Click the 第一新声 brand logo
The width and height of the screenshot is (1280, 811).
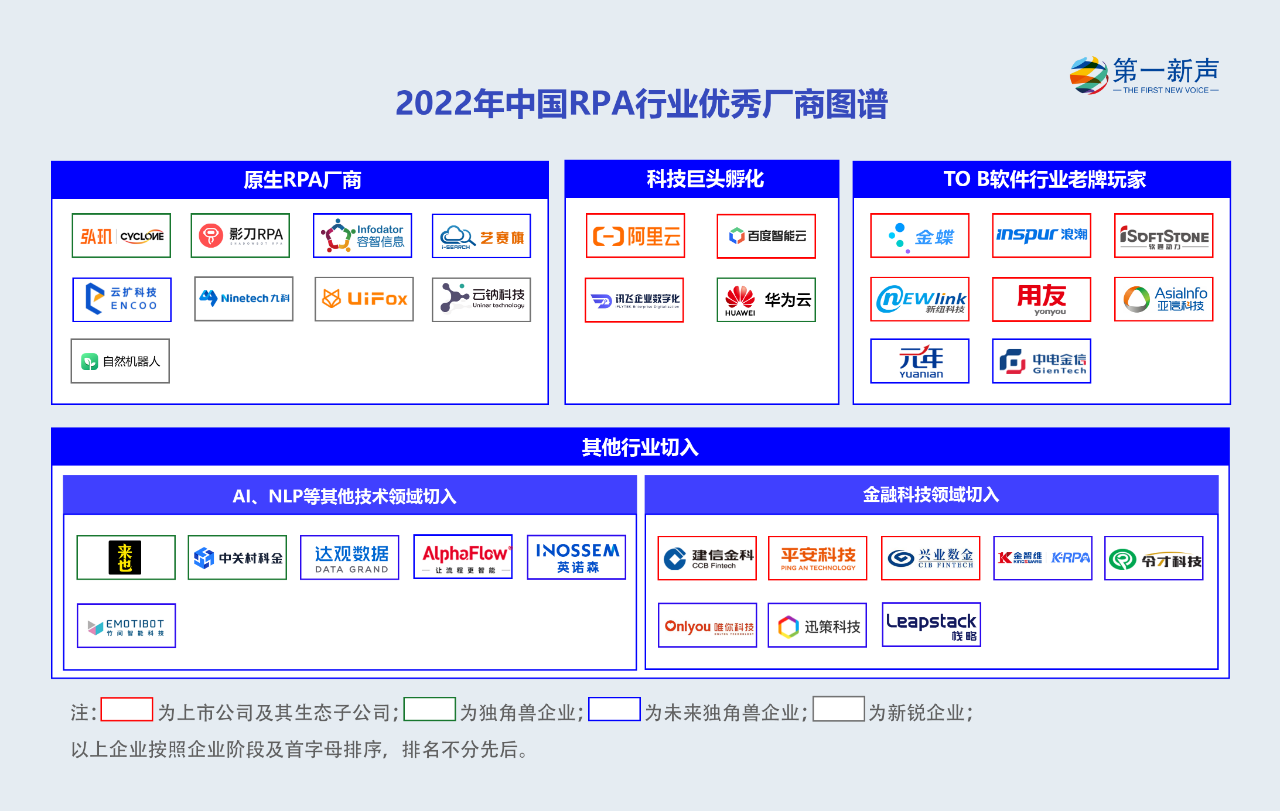[x=1144, y=76]
